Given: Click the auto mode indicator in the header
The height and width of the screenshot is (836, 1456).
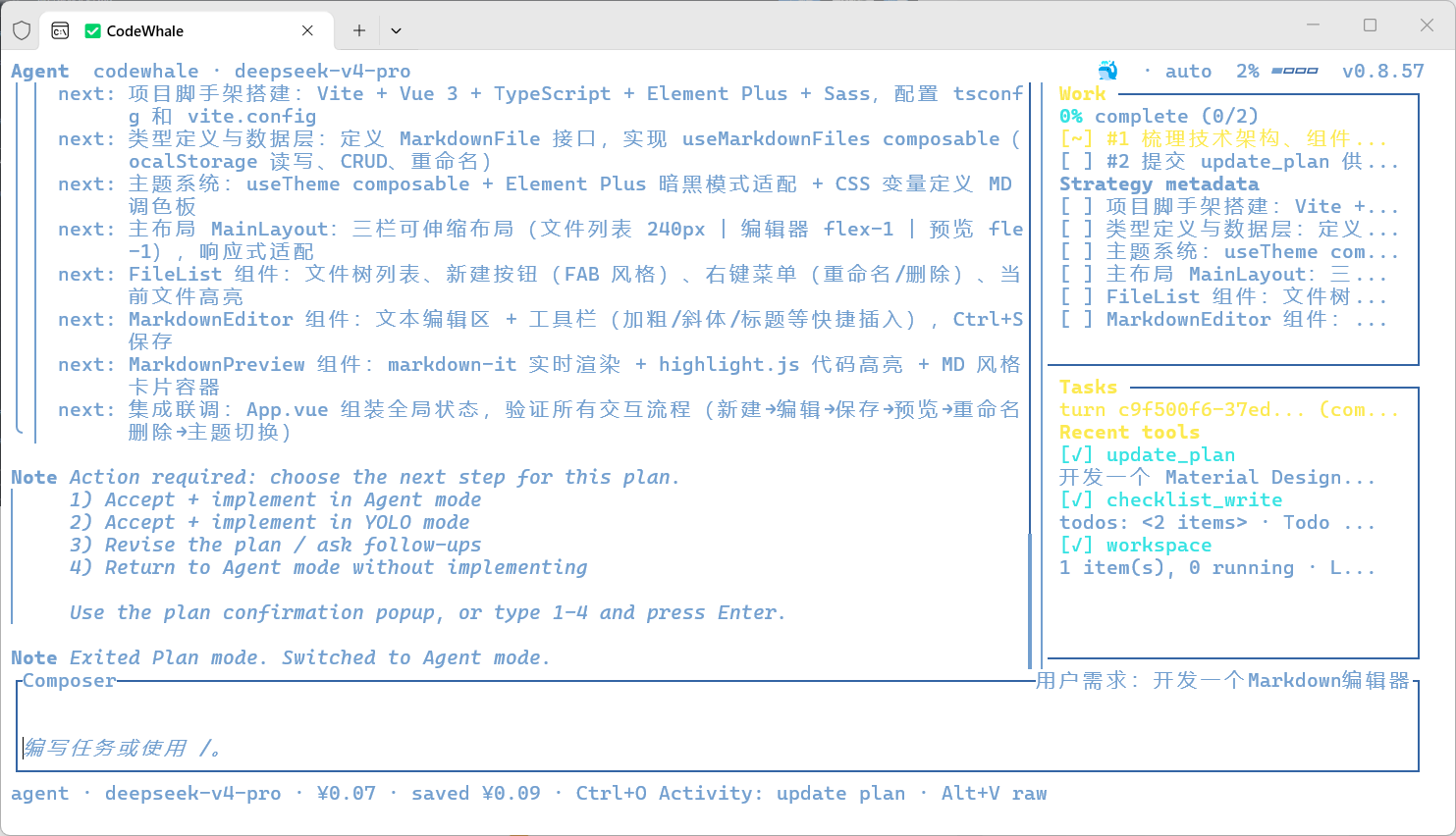Looking at the screenshot, I should coord(1188,71).
